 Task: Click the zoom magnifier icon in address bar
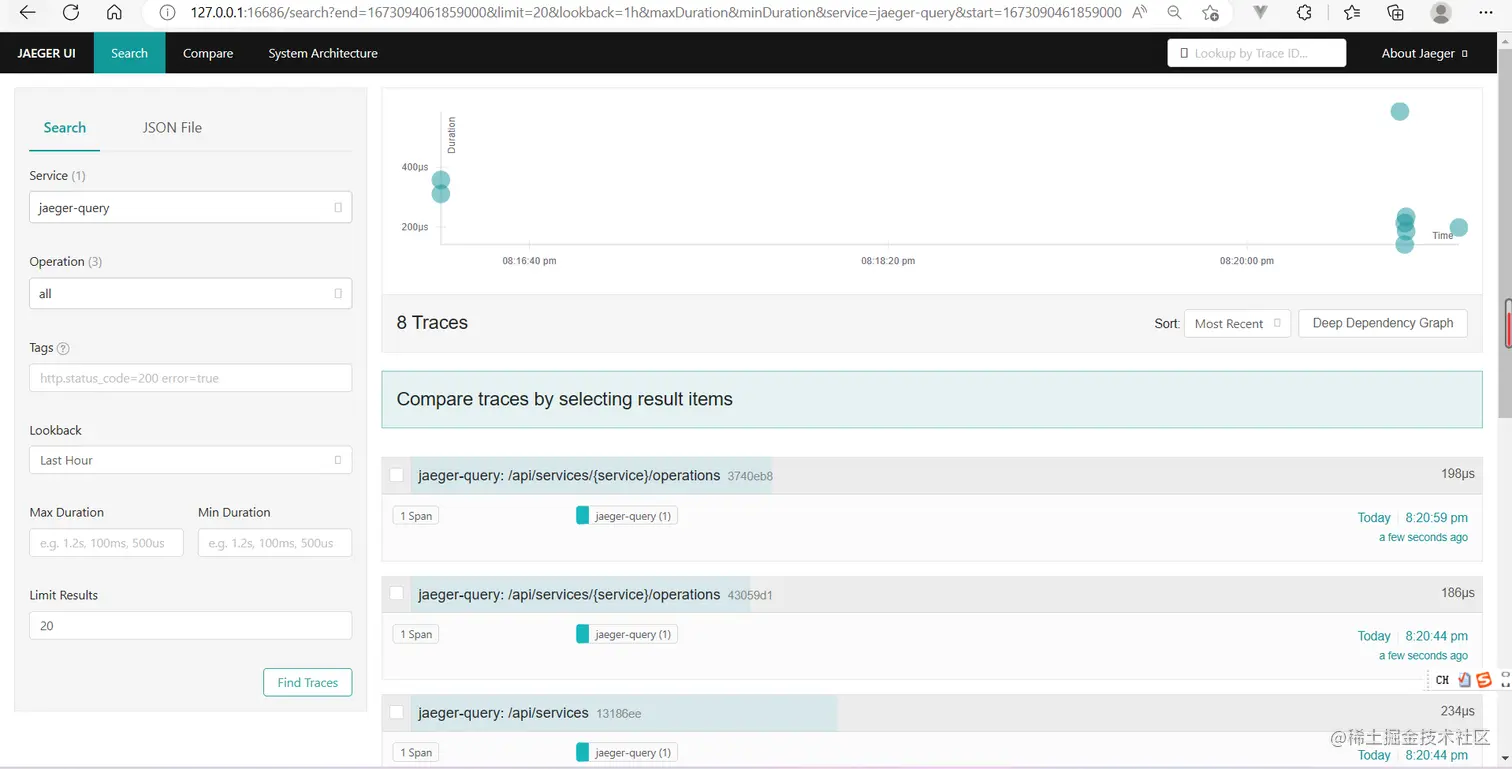pyautogui.click(x=1174, y=13)
